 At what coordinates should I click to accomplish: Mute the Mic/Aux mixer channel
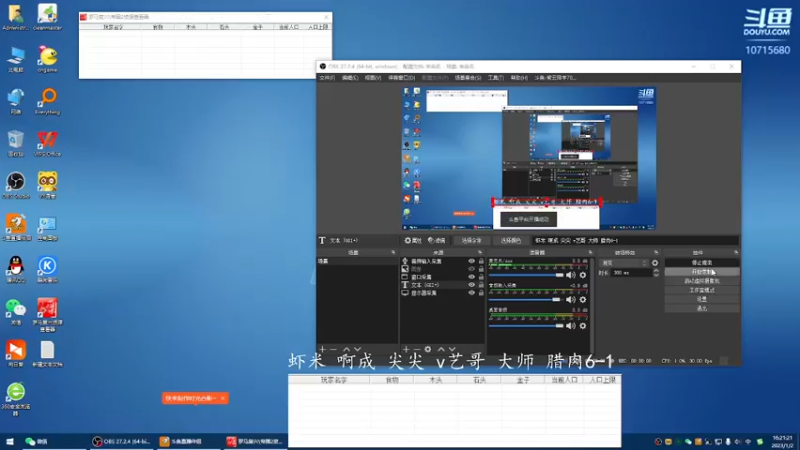pos(570,275)
